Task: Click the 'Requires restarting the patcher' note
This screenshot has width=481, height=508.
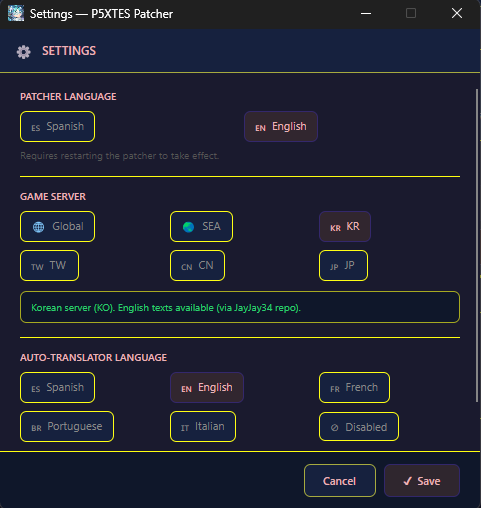Action: point(120,156)
